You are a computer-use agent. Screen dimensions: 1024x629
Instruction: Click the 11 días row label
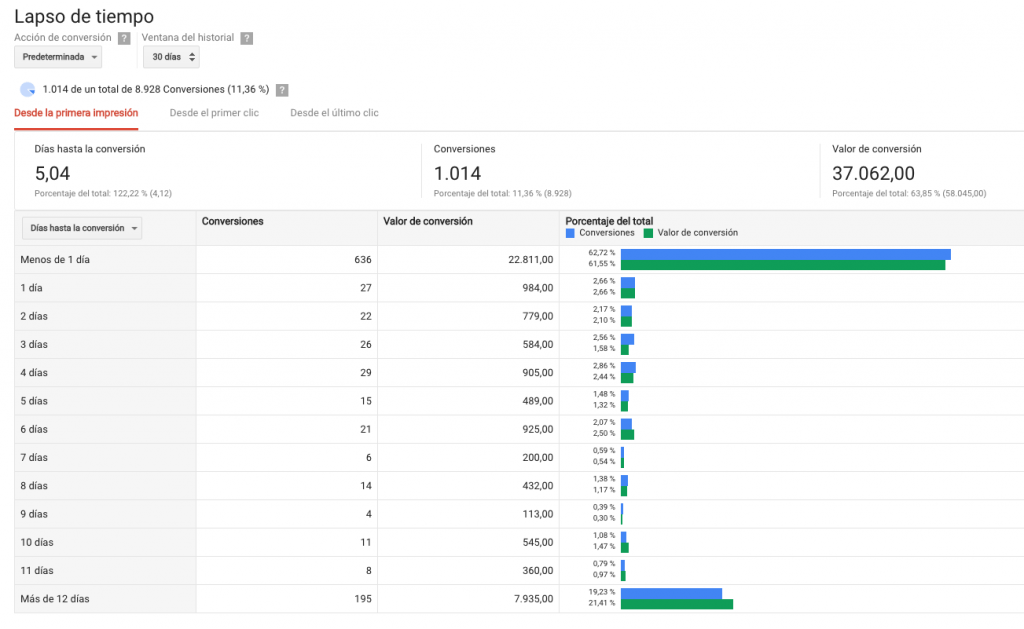point(37,571)
